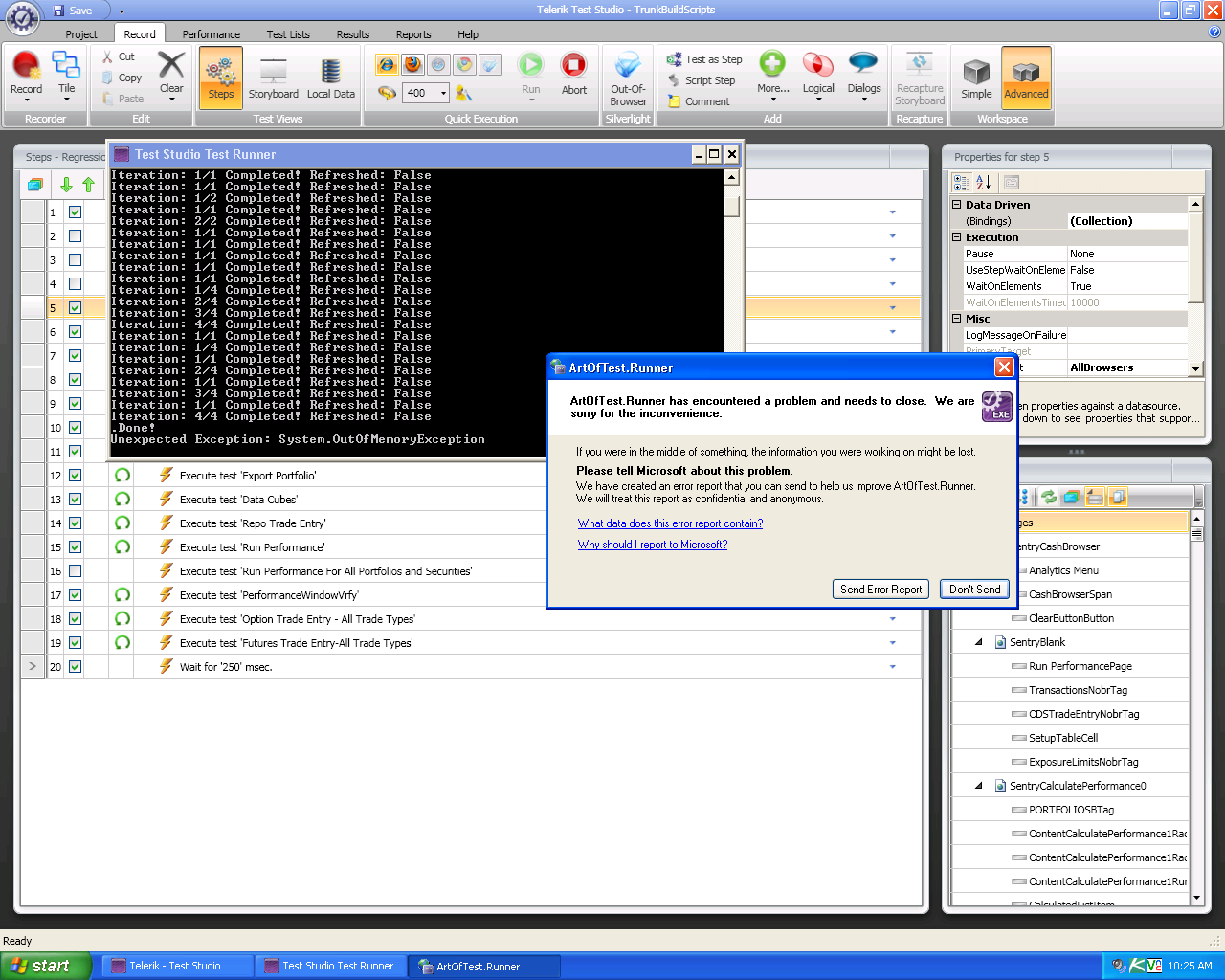Viewport: 1225px width, 980px height.
Task: Open the execution delay 400 dropdown
Action: pos(443,93)
